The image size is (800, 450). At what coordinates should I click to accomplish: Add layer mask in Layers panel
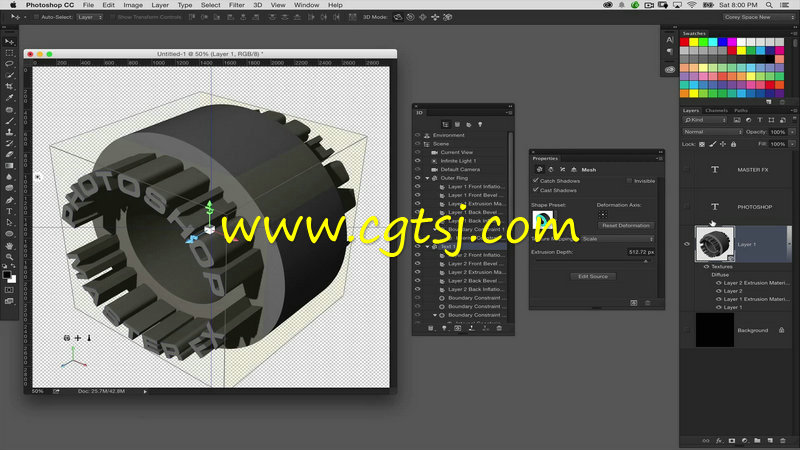point(732,441)
